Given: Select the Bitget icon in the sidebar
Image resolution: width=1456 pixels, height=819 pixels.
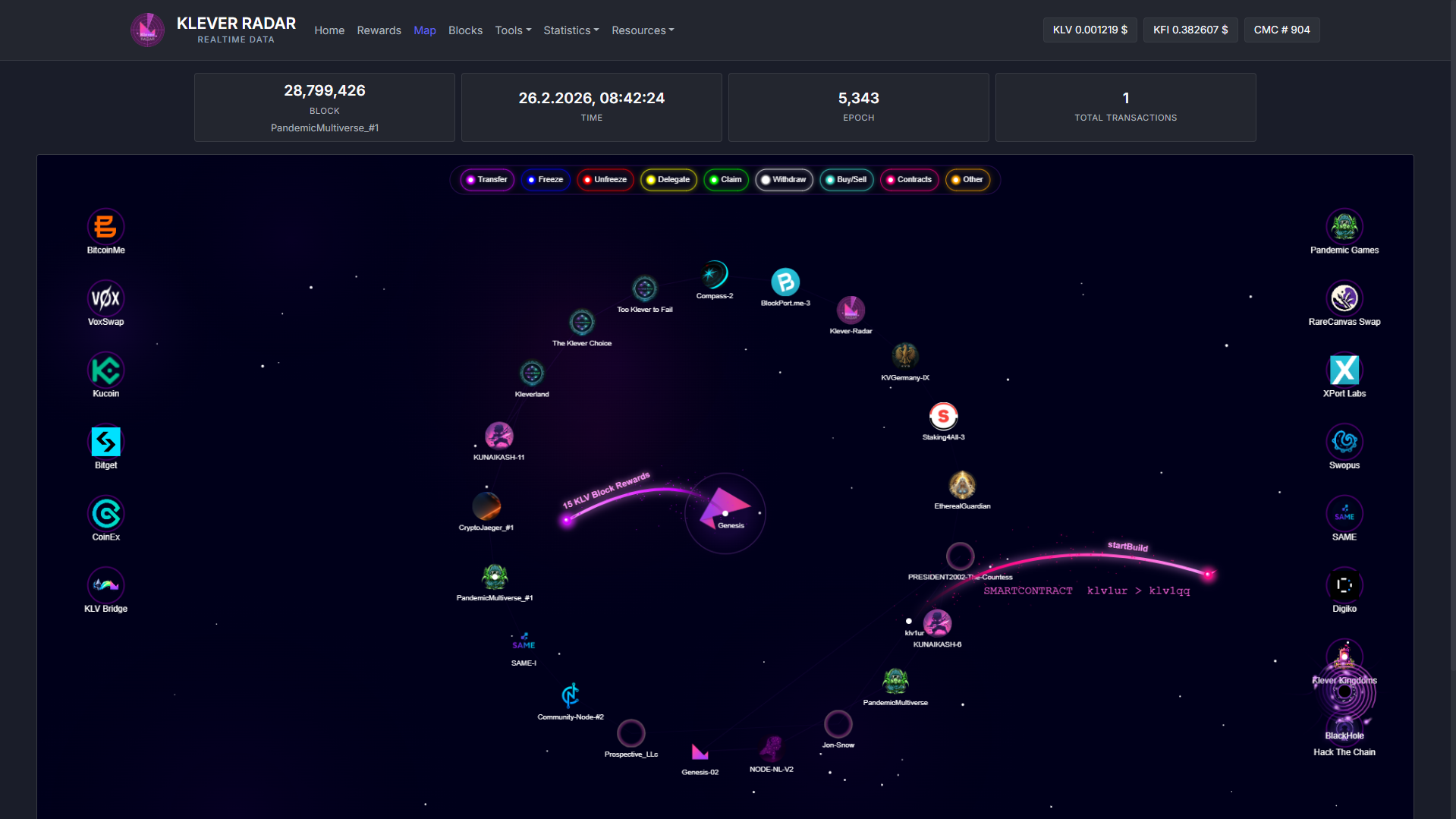Looking at the screenshot, I should pyautogui.click(x=105, y=442).
